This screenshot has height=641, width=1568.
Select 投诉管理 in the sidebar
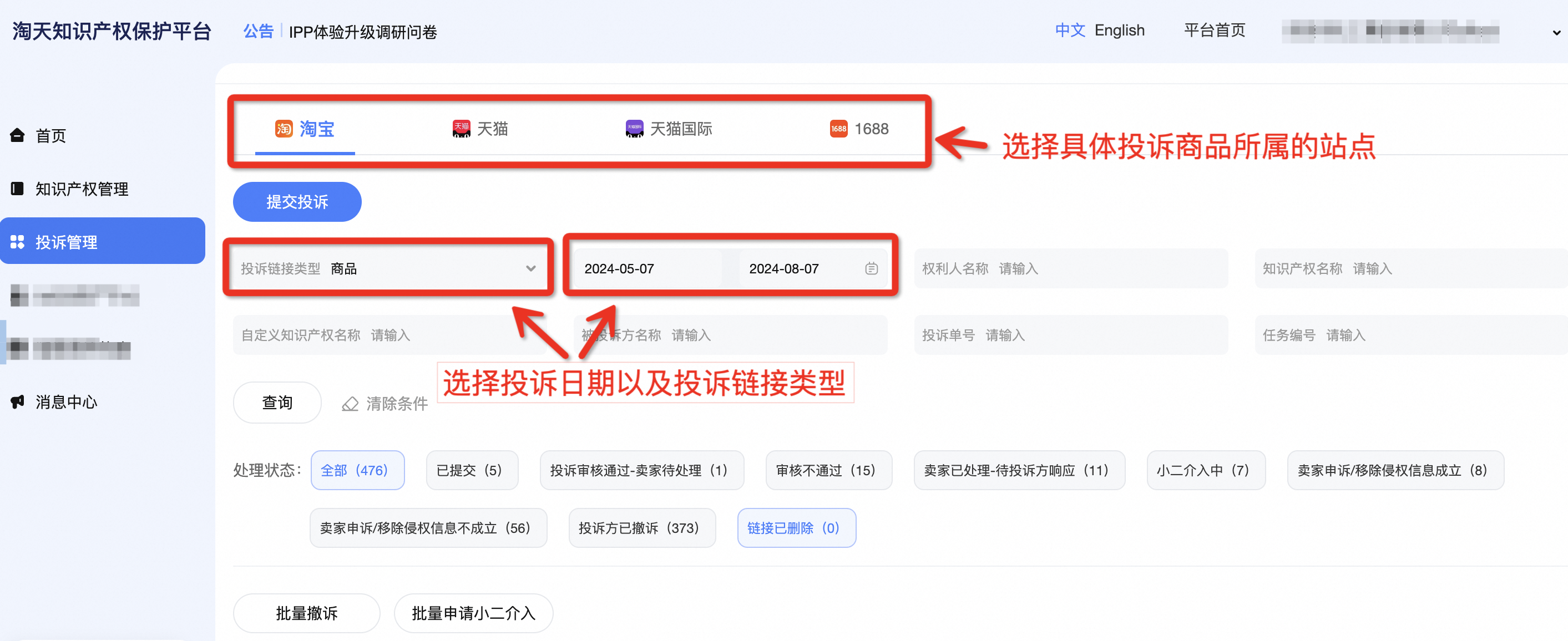coord(102,241)
